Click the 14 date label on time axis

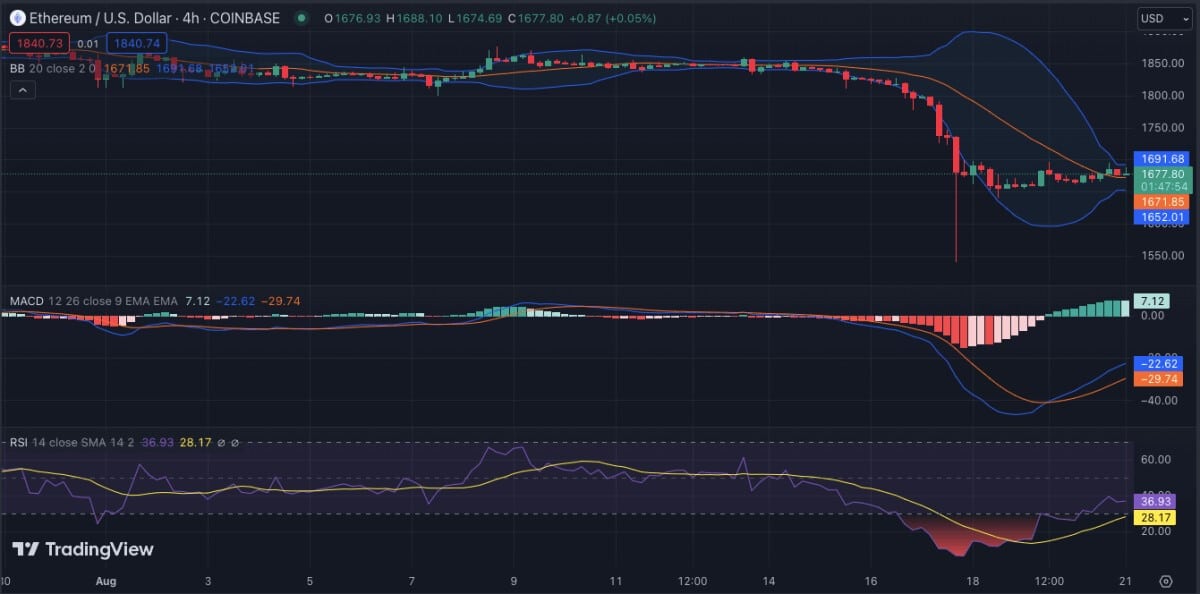coord(769,581)
